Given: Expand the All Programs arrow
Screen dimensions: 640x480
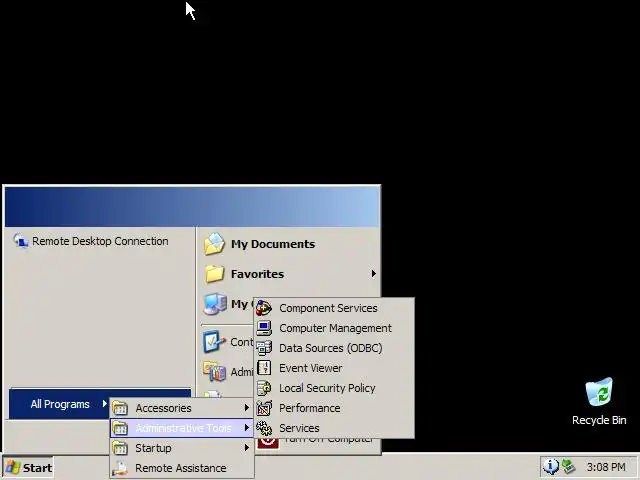Looking at the screenshot, I should 104,404.
